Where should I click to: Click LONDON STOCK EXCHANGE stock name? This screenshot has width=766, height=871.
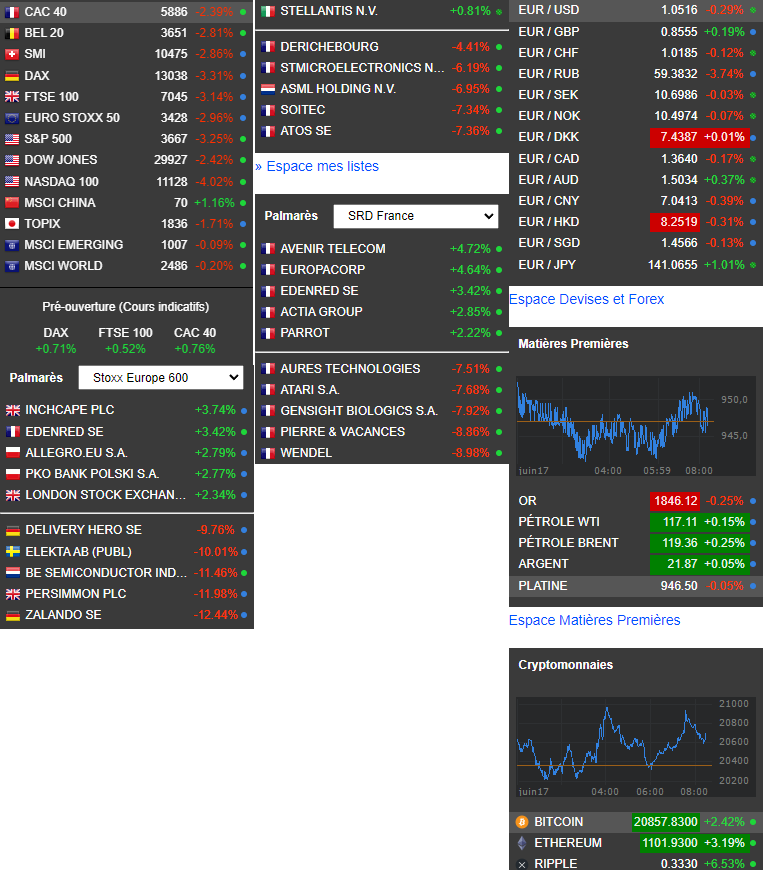tap(106, 495)
